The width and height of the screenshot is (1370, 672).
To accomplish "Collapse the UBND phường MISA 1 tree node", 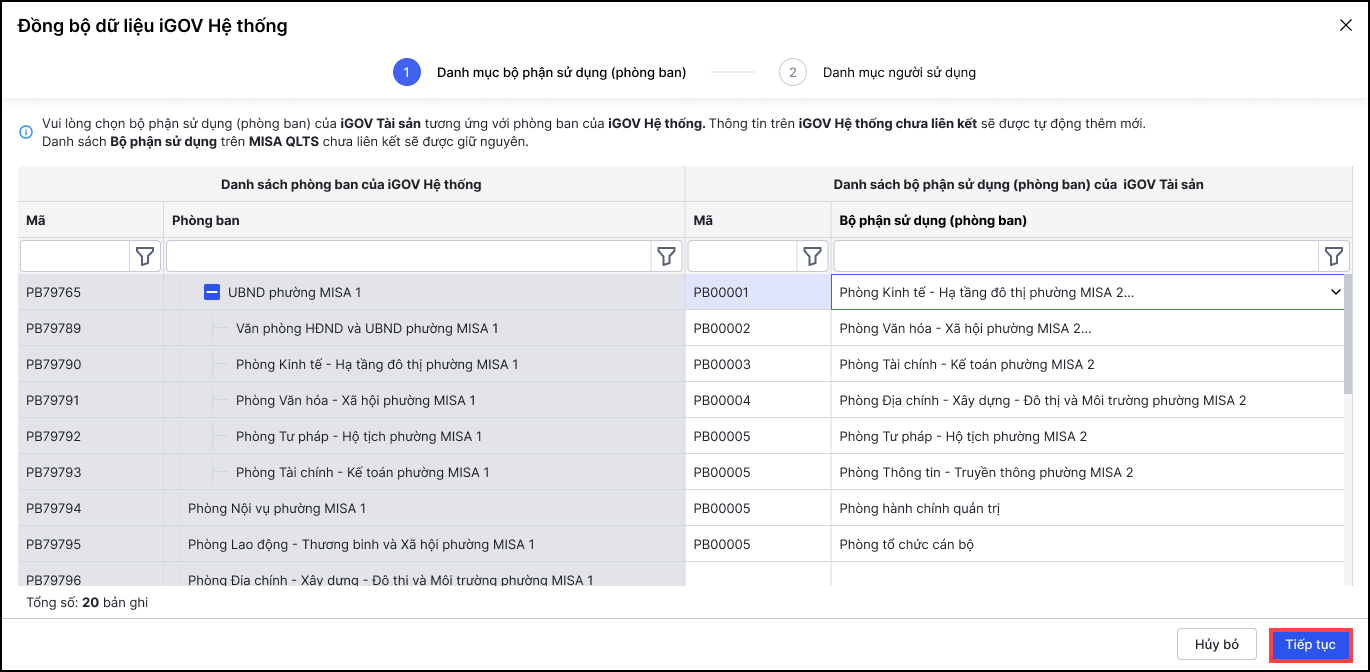I will [x=212, y=292].
